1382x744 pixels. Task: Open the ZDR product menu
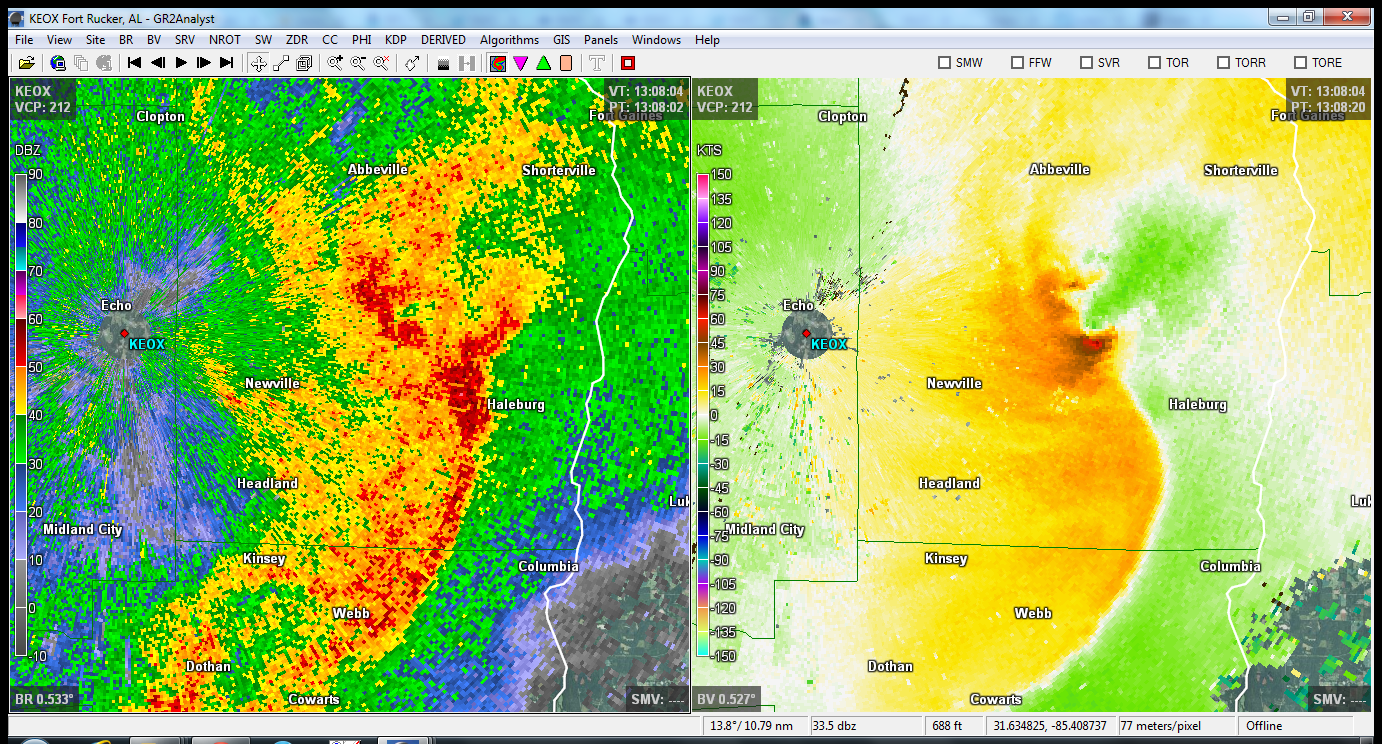297,40
